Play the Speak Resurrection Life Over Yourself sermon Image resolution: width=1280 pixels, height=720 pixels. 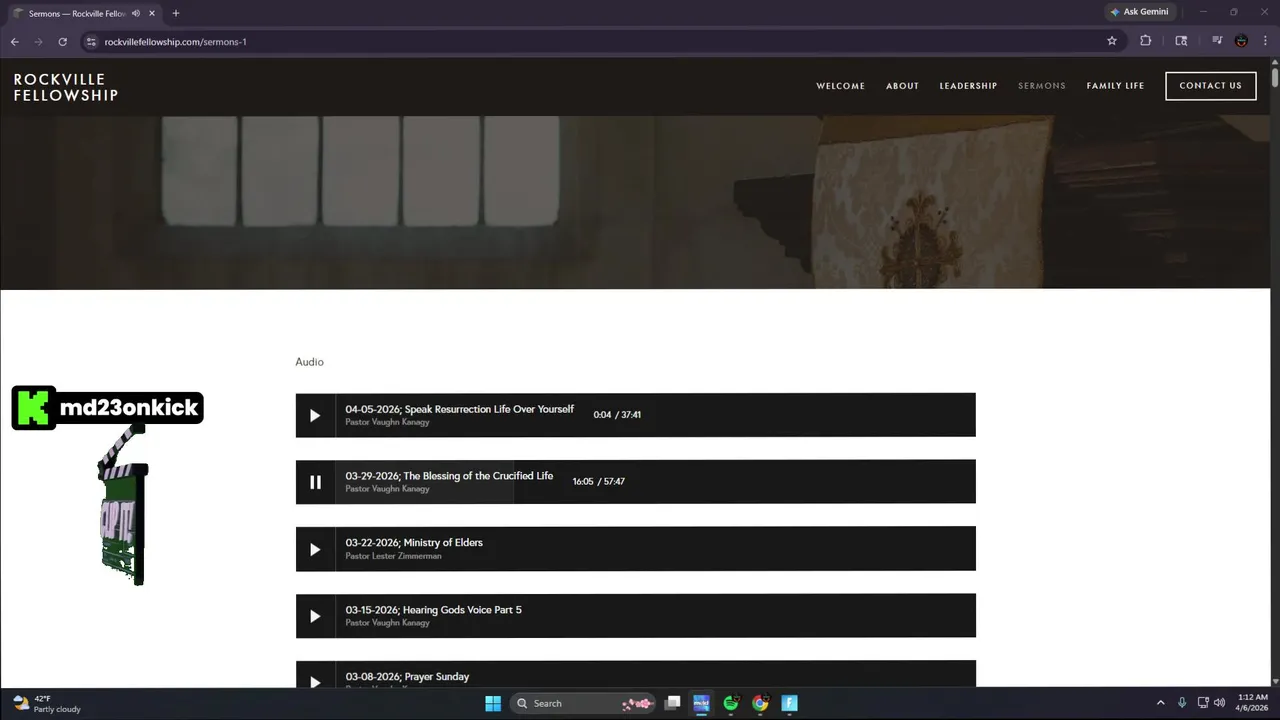point(315,415)
